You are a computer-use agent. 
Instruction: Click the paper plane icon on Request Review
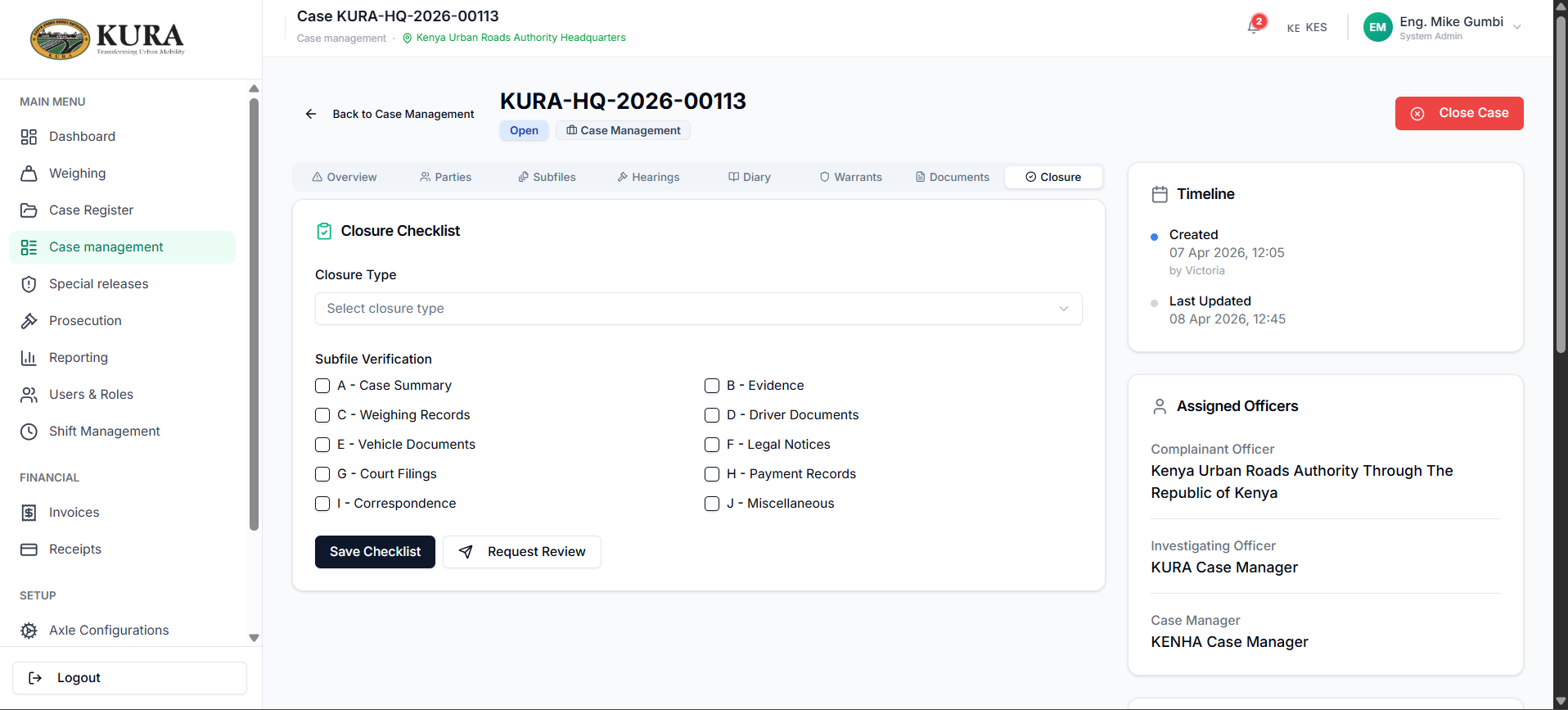[466, 552]
